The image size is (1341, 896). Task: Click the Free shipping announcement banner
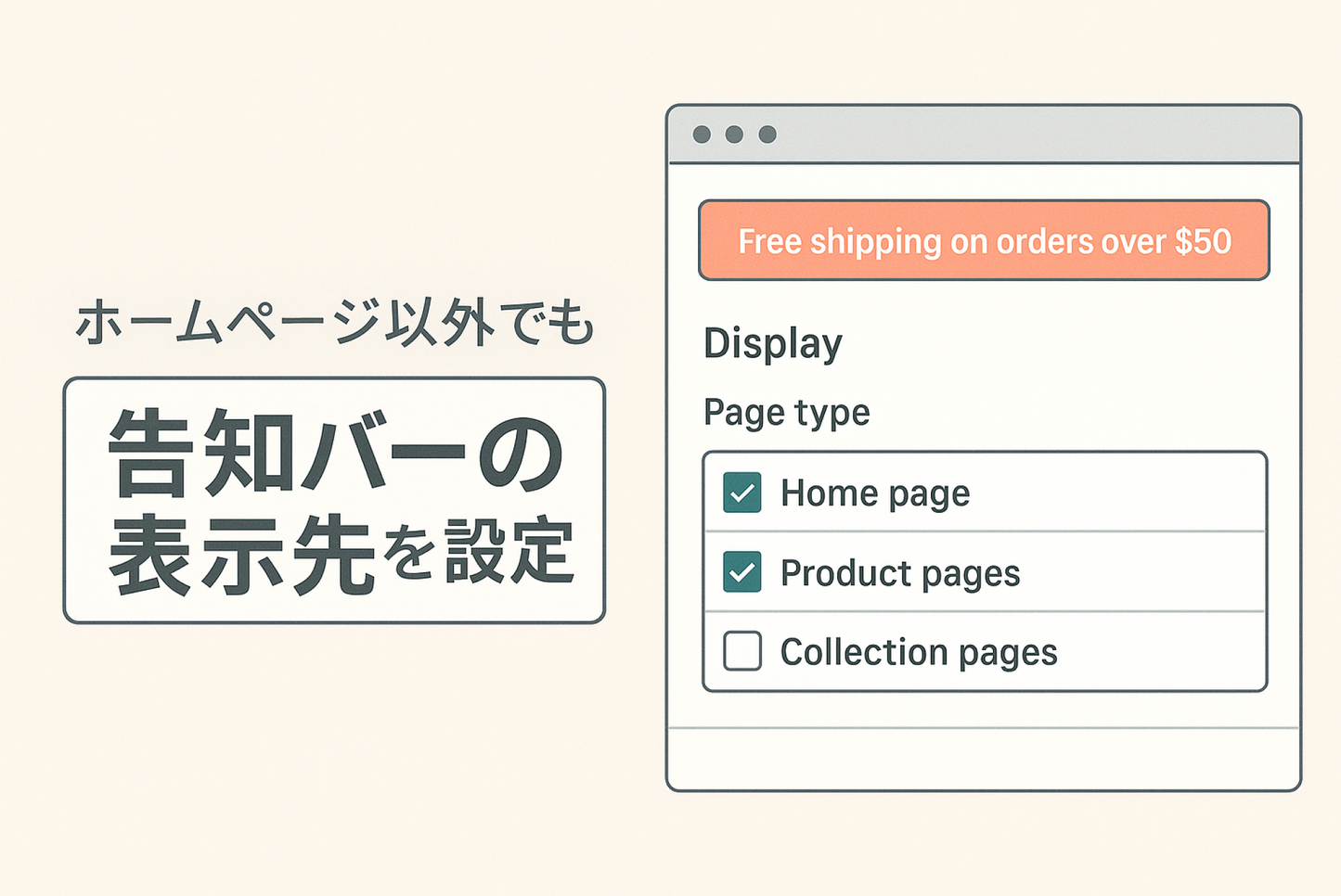pos(984,241)
